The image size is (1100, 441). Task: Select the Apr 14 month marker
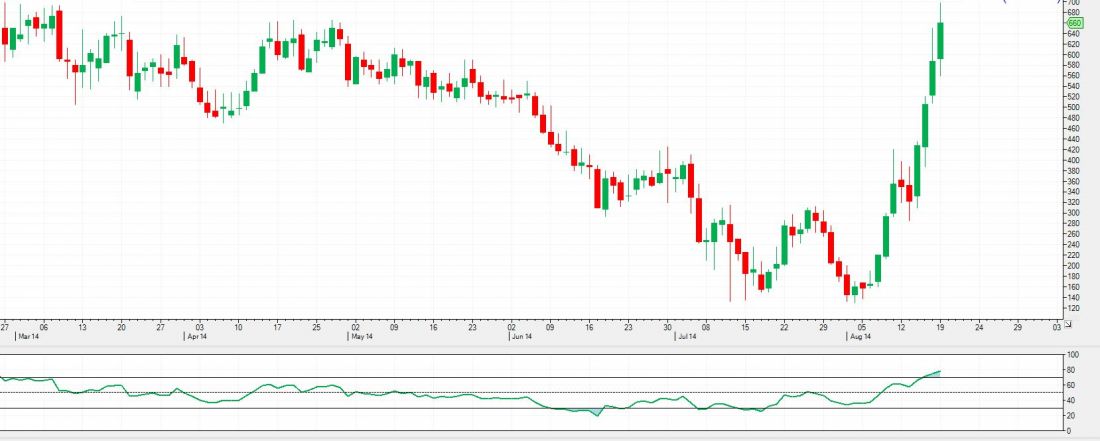click(x=196, y=338)
